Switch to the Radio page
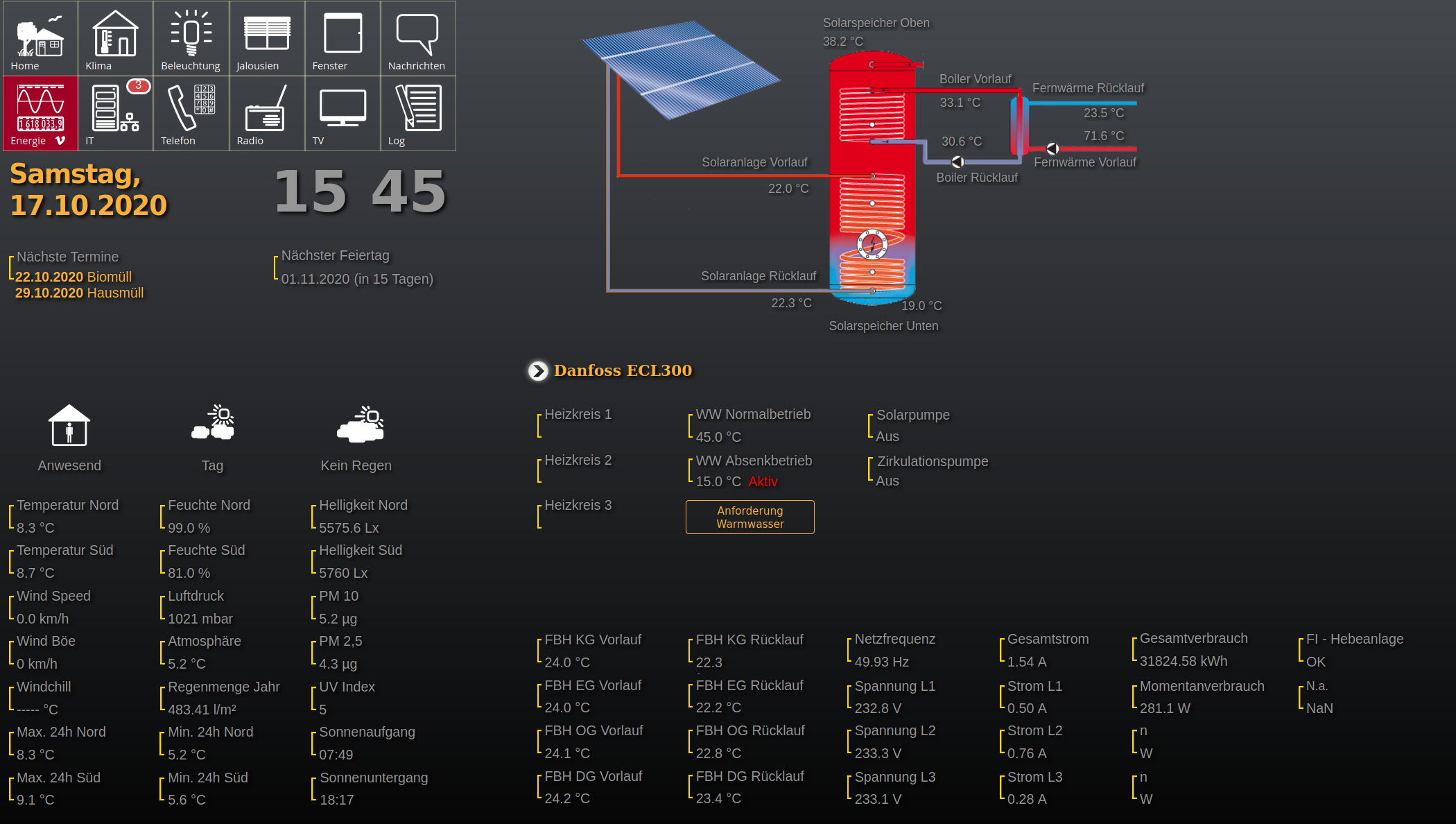Screen dimensions: 1456x824 pos(267,113)
